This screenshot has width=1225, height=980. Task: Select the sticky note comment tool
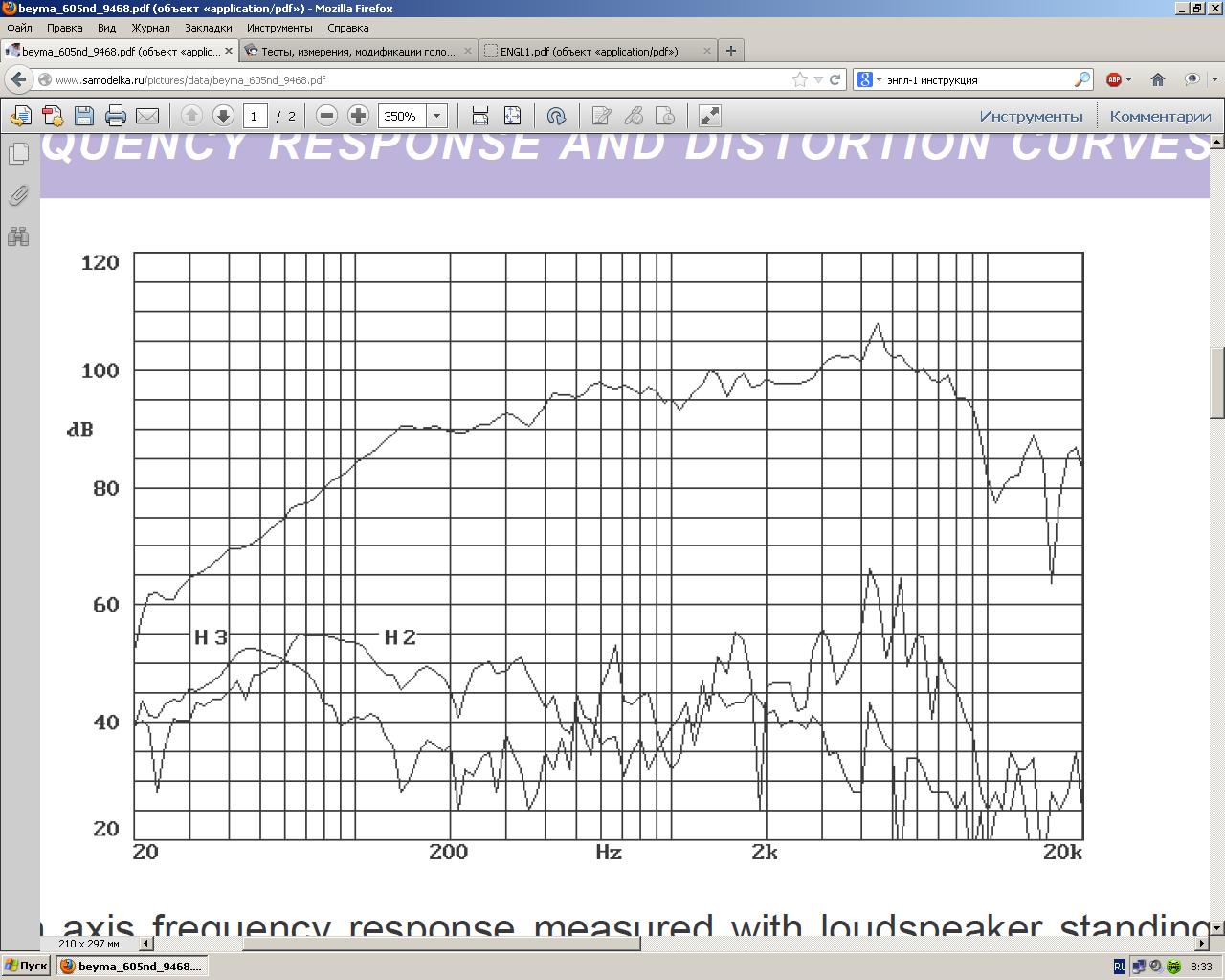point(601,116)
